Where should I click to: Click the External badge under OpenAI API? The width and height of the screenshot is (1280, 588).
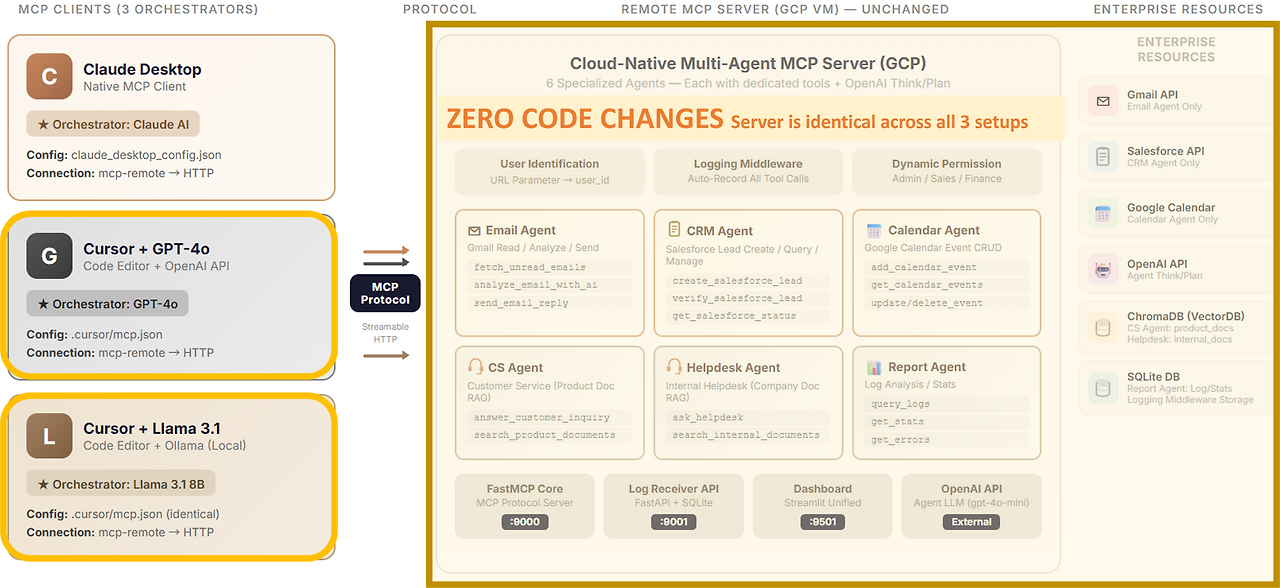[x=971, y=522]
